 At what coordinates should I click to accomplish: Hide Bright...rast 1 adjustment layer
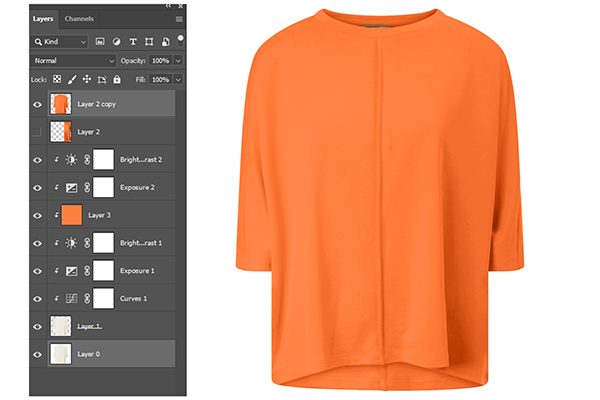click(38, 243)
